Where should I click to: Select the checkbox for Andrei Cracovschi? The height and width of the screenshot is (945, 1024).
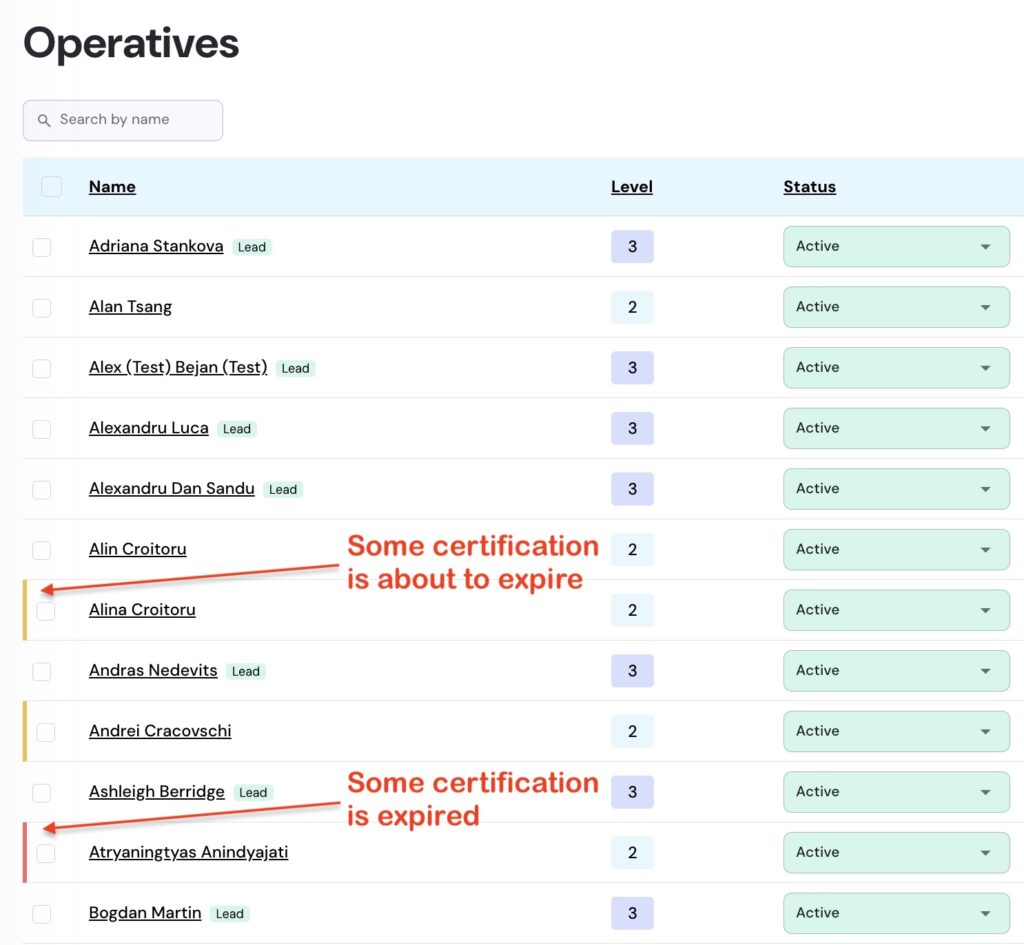[46, 732]
